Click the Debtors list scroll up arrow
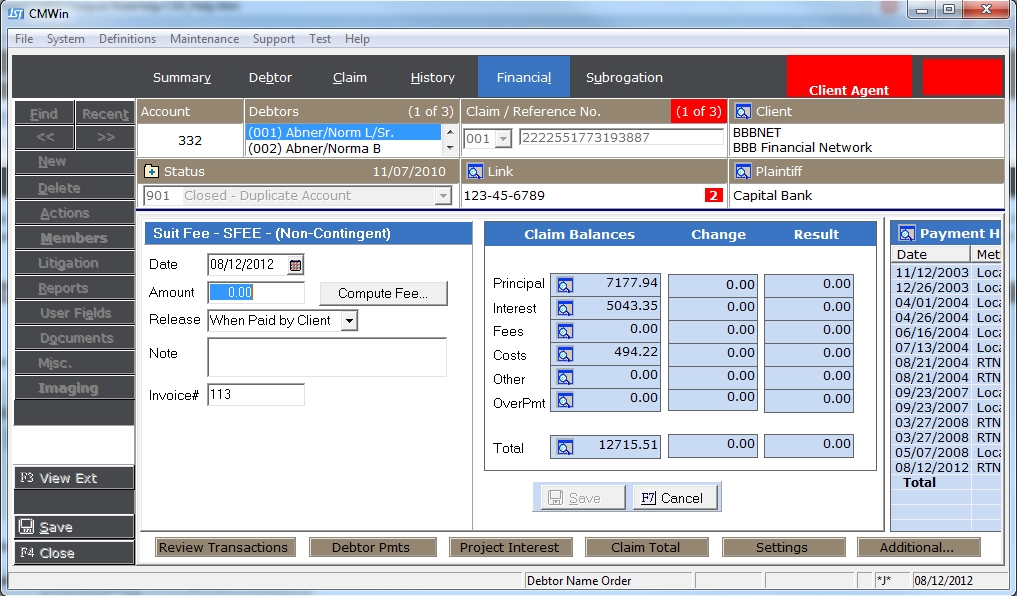Screen dimensions: 1017x596 pos(450,132)
